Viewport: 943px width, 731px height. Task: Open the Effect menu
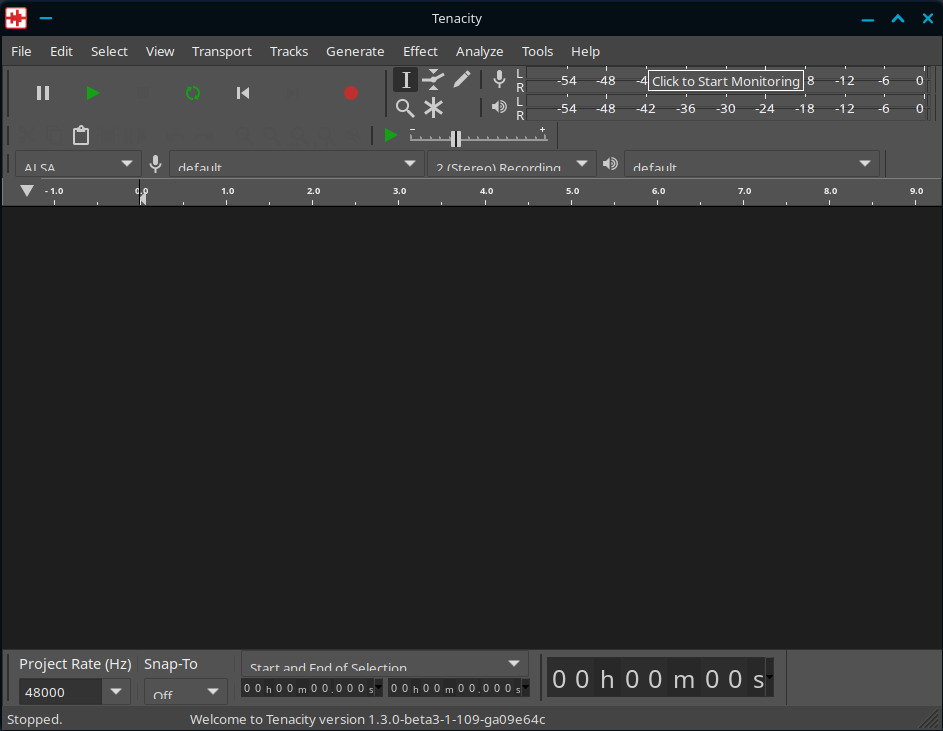420,51
